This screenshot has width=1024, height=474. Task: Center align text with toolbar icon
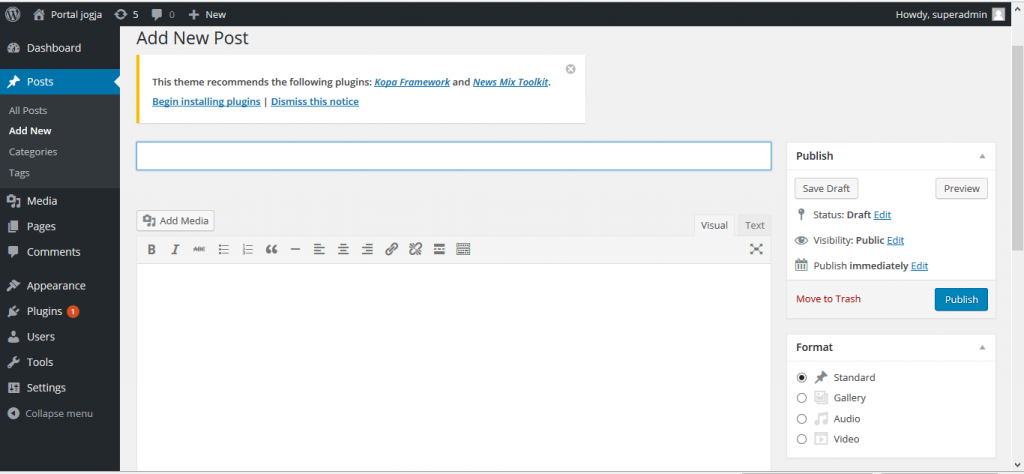click(343, 249)
